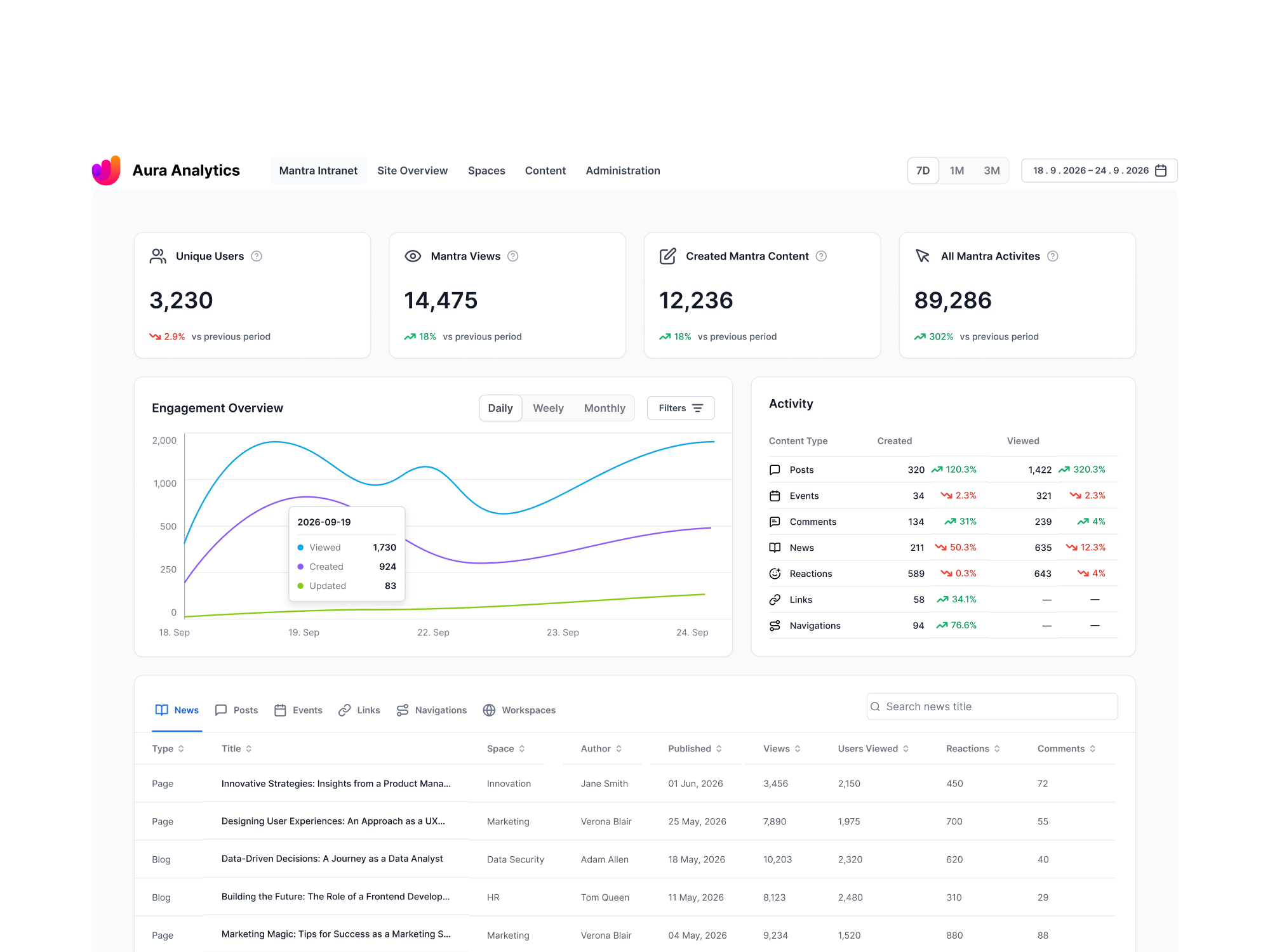Open Data-Driven Decisions article title link
This screenshot has height=952, width=1270.
(332, 859)
